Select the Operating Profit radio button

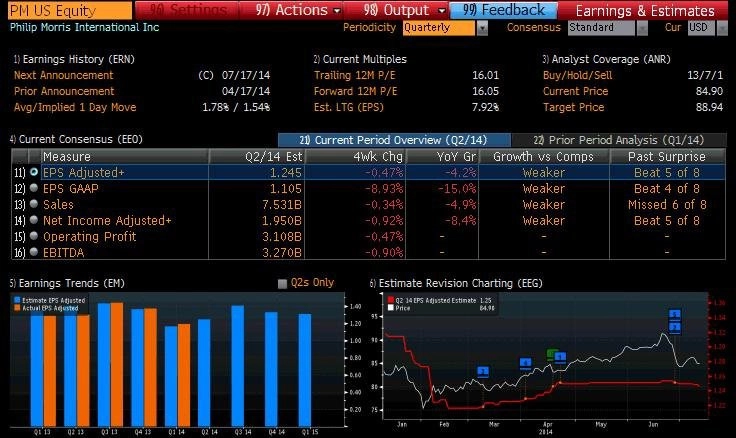click(34, 236)
